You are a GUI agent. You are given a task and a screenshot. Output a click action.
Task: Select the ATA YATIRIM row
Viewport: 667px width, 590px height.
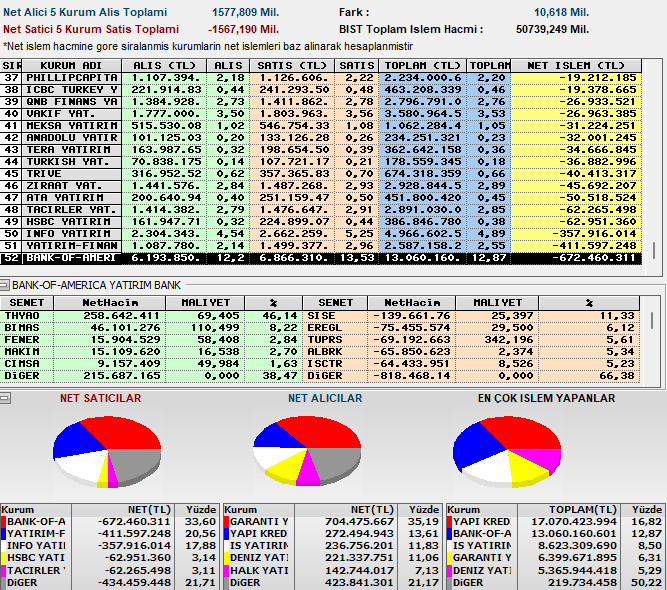(321, 198)
